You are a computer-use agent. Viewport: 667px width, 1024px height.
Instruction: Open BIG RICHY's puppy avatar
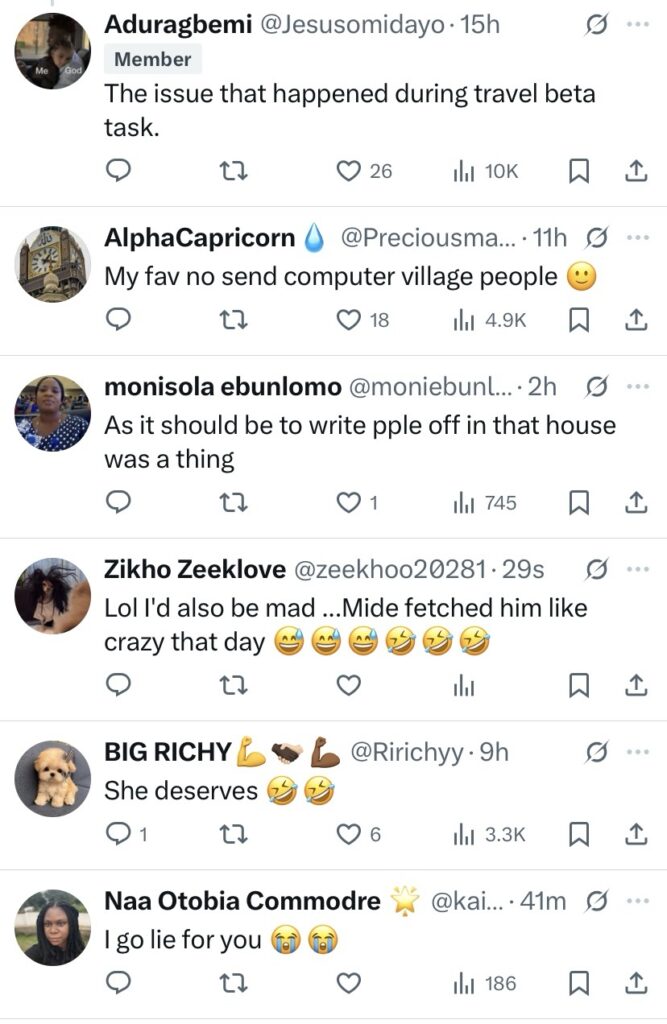53,779
